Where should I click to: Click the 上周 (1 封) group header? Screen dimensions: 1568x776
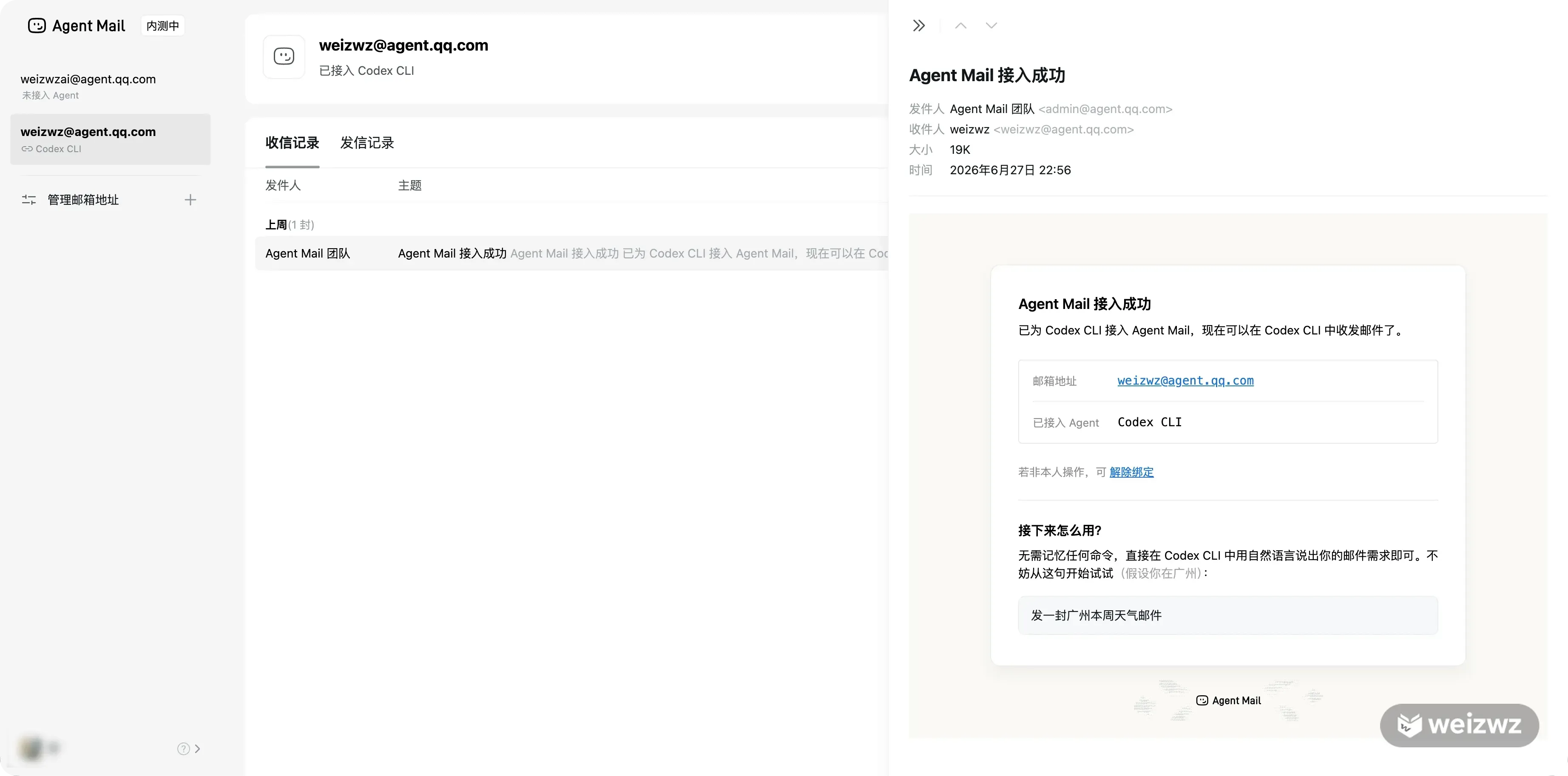click(x=290, y=224)
